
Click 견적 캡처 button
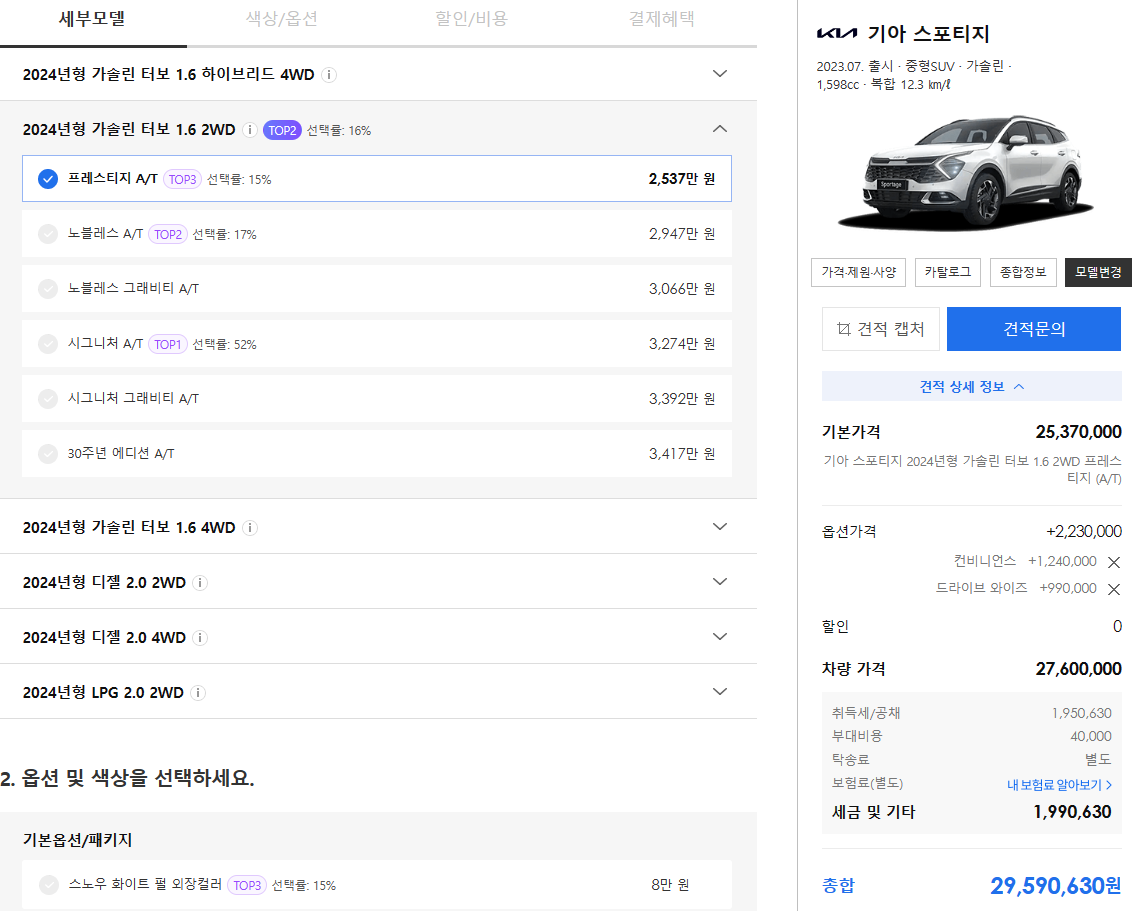tap(881, 329)
